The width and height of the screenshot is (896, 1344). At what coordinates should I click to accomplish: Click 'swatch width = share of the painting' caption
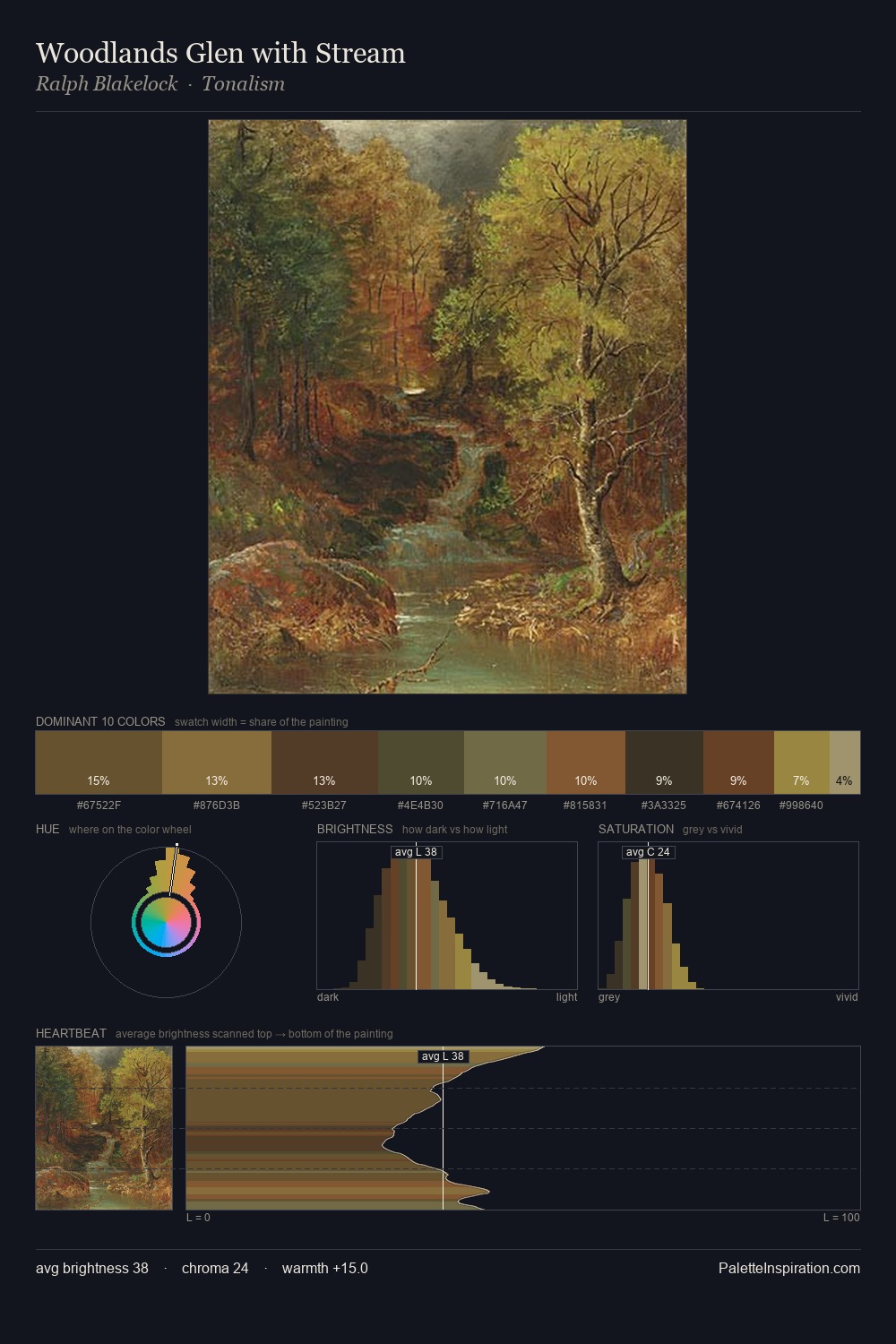click(x=262, y=721)
